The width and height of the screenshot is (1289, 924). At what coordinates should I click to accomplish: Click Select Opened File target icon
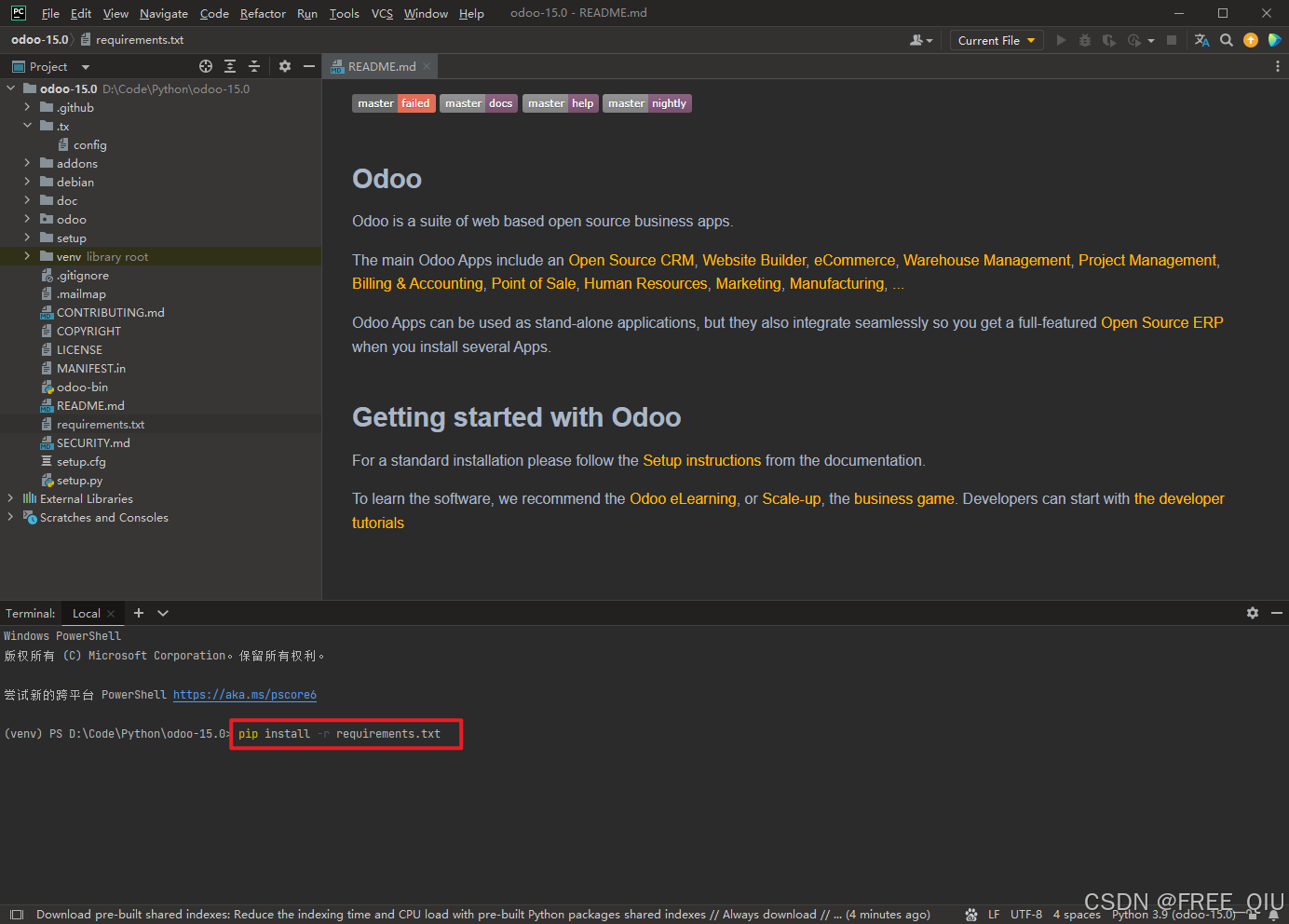click(206, 66)
